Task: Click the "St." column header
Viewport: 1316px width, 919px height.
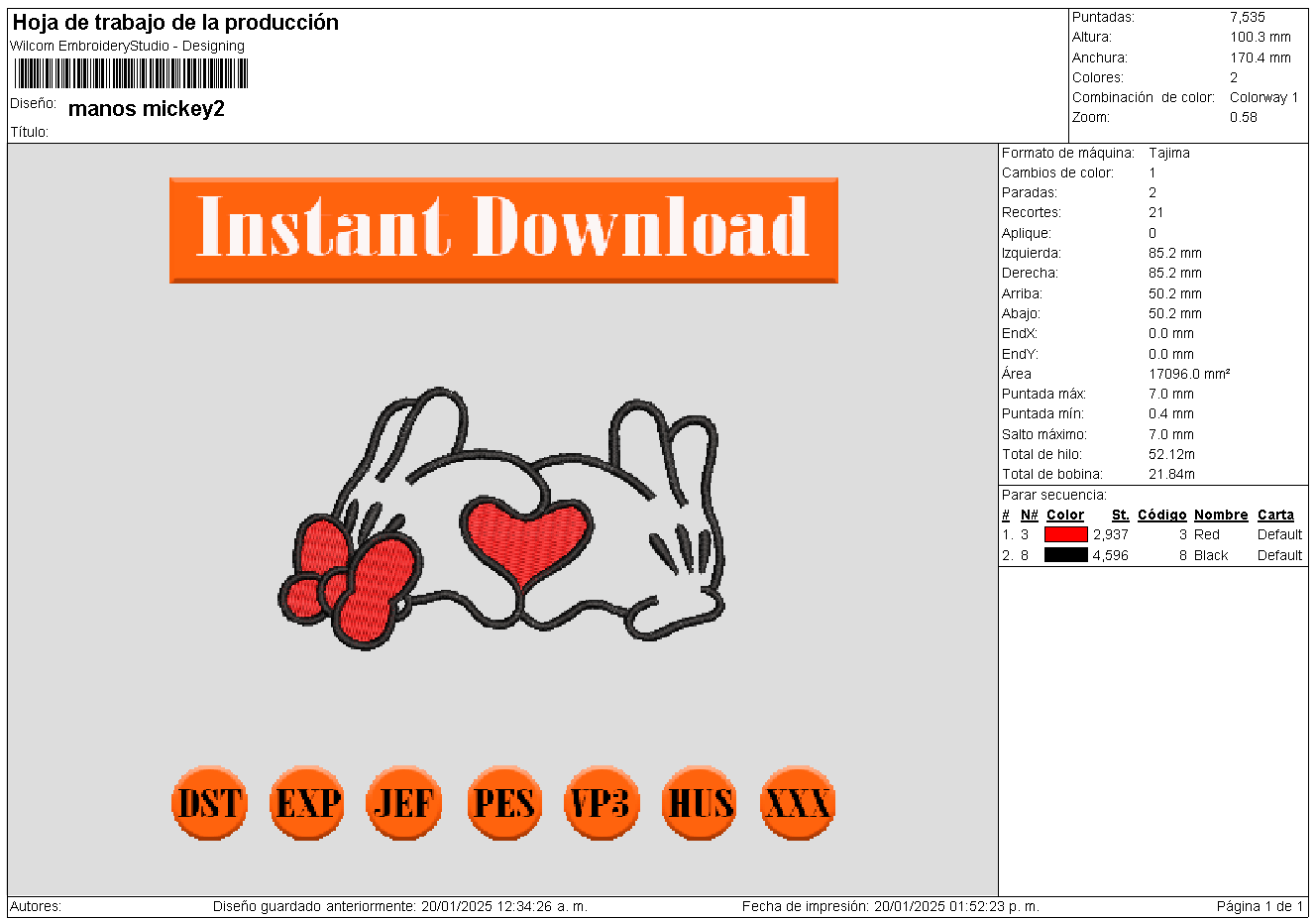Action: [1121, 515]
